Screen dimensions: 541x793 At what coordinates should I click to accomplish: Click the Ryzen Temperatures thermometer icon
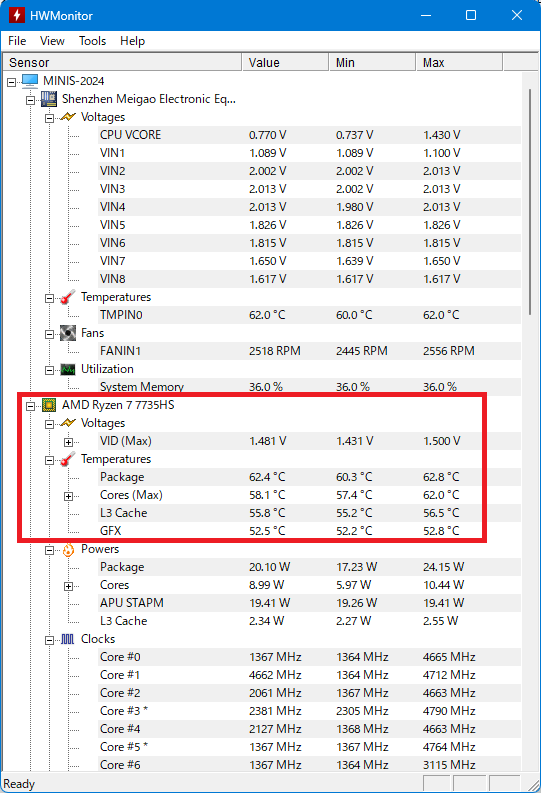pos(68,459)
